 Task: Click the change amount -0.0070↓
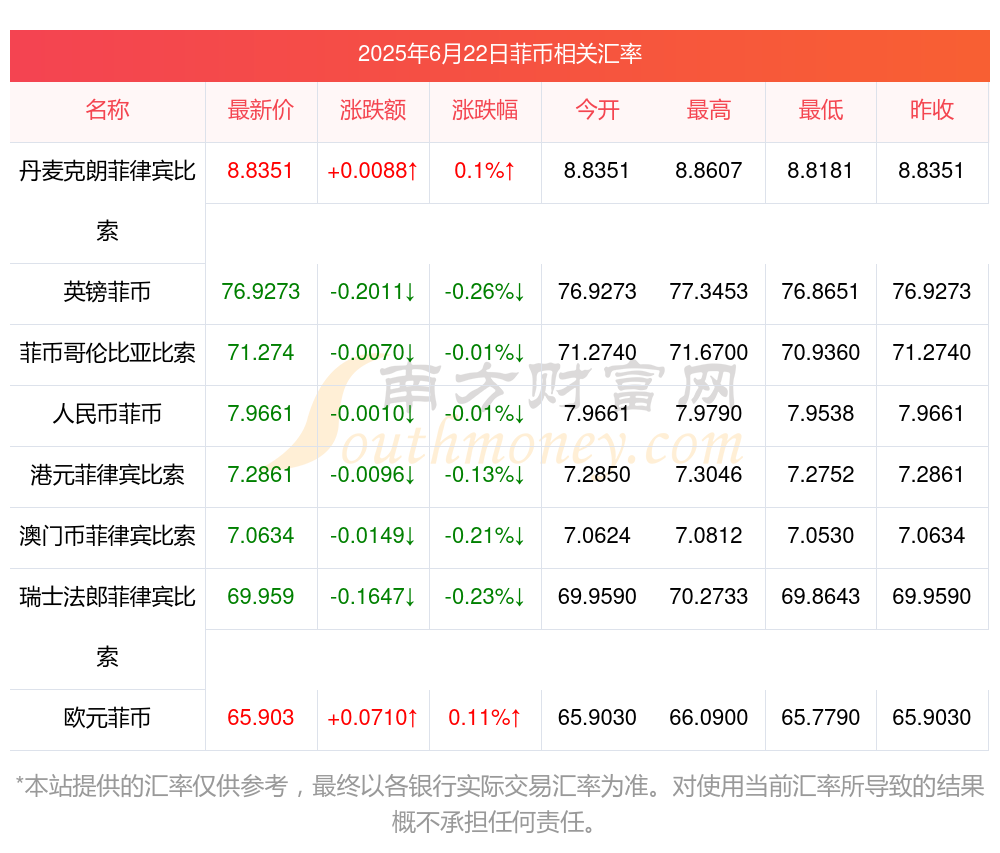(x=373, y=352)
